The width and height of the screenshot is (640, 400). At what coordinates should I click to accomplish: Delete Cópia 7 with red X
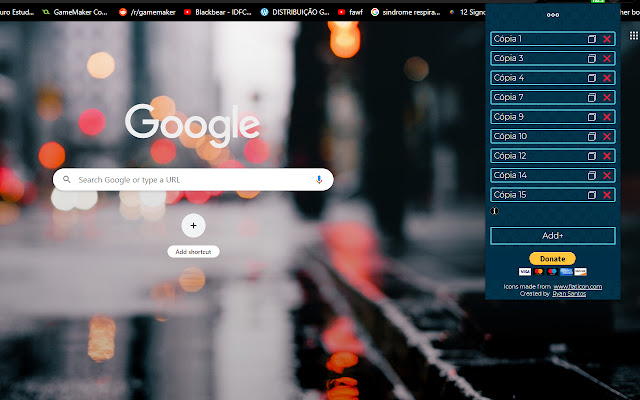click(x=607, y=98)
